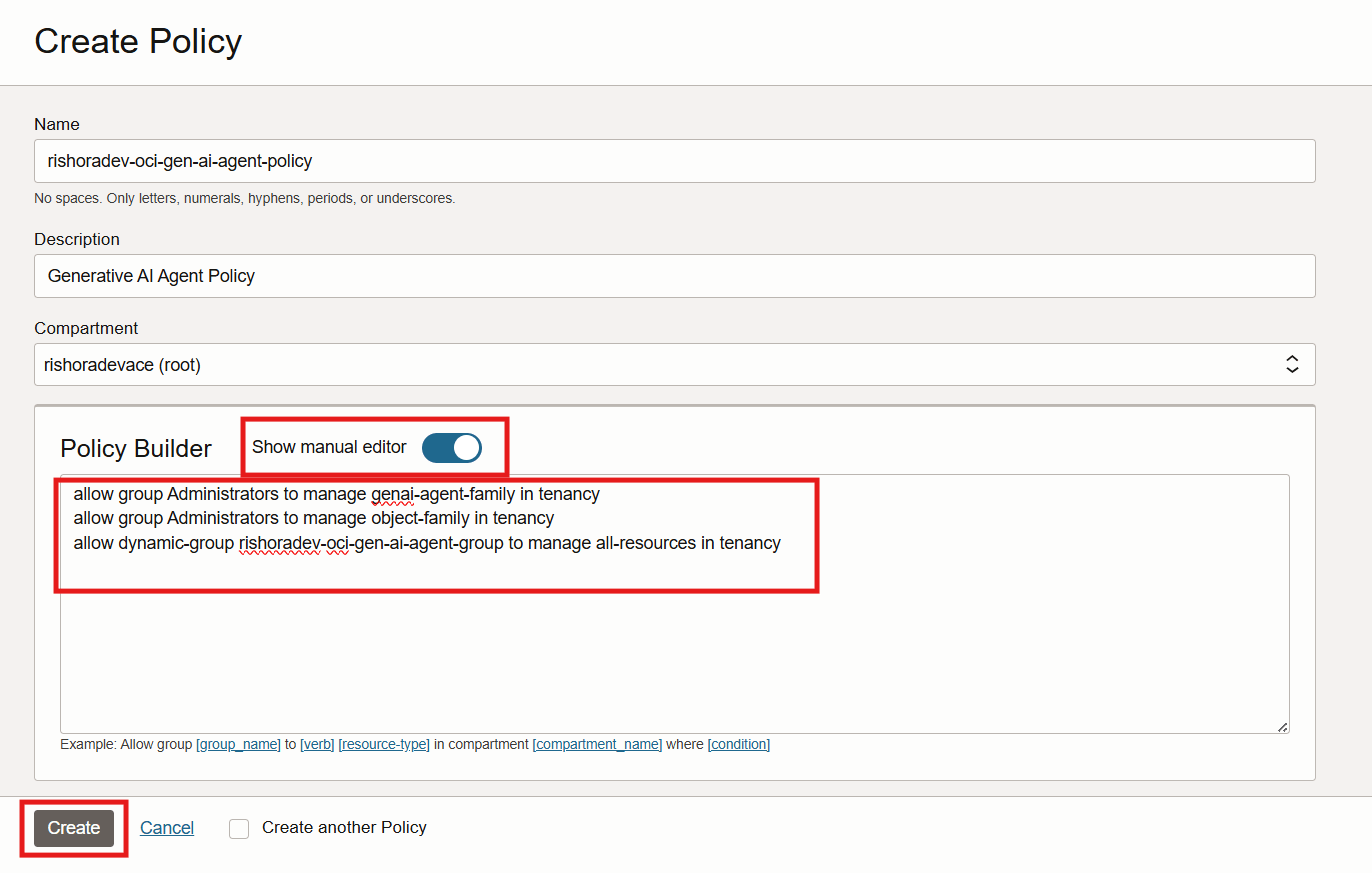
Task: Click the misspelled word genai in the editor
Action: 392,494
